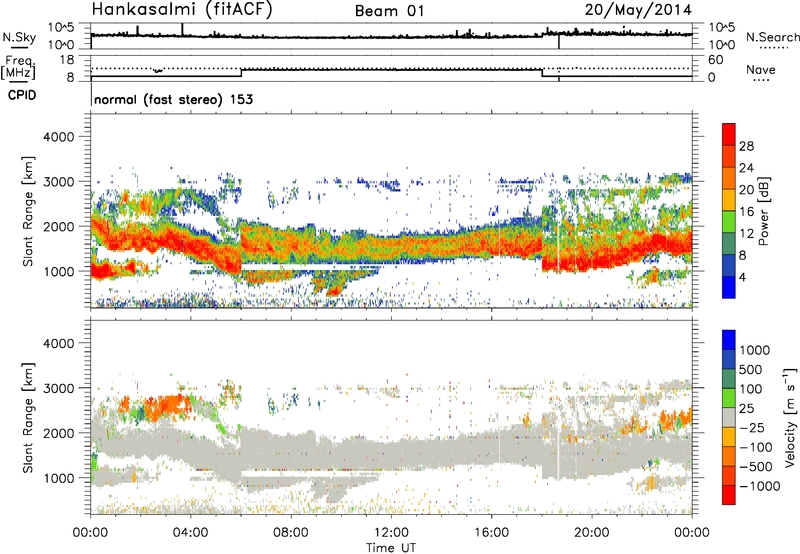Click the frequency step-up line near 06:00
The image size is (800, 554).
coord(241,72)
